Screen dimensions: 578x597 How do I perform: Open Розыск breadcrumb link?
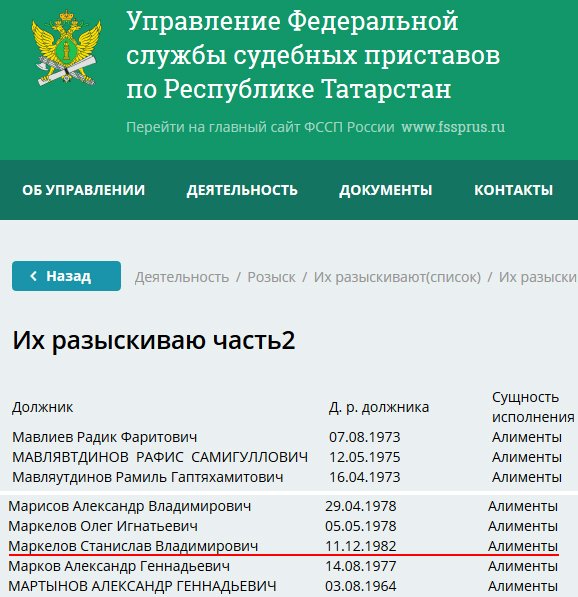(271, 277)
